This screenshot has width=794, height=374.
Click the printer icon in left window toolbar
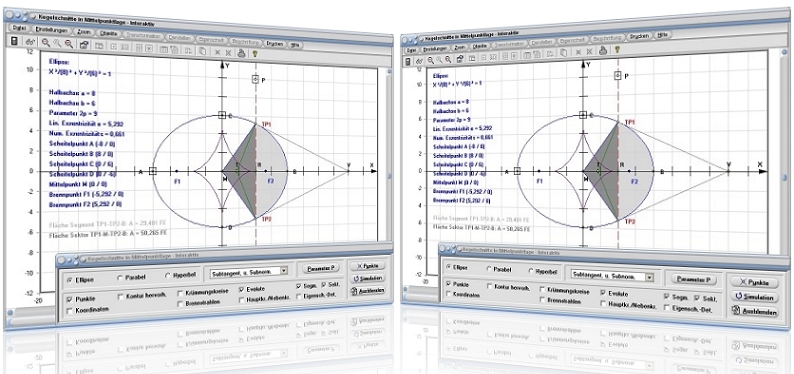click(242, 52)
